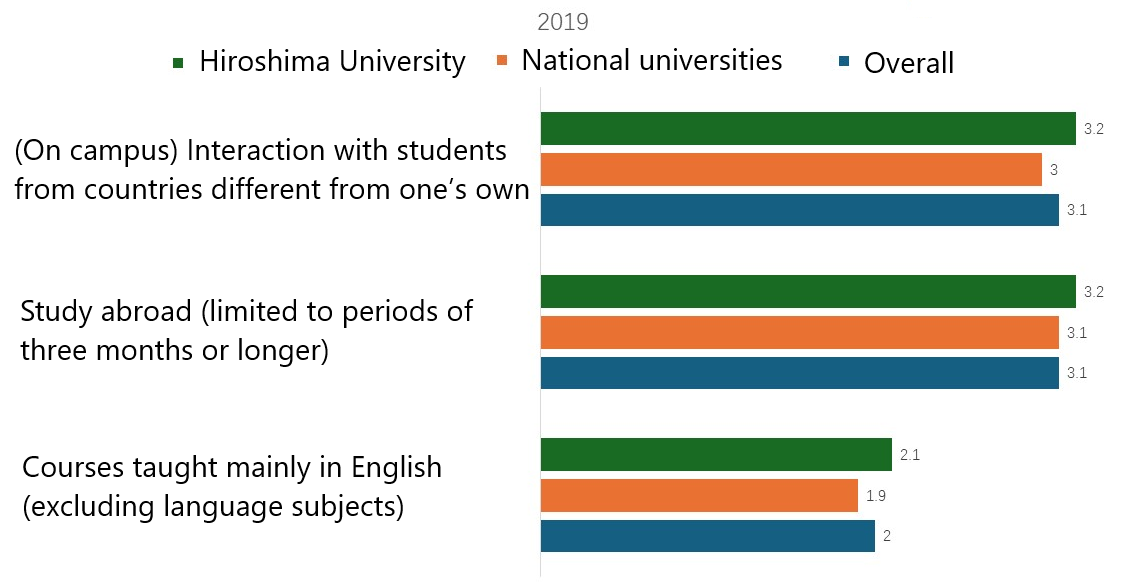1122x582 pixels.
Task: Click the orange Study abroad bar
Action: [799, 333]
